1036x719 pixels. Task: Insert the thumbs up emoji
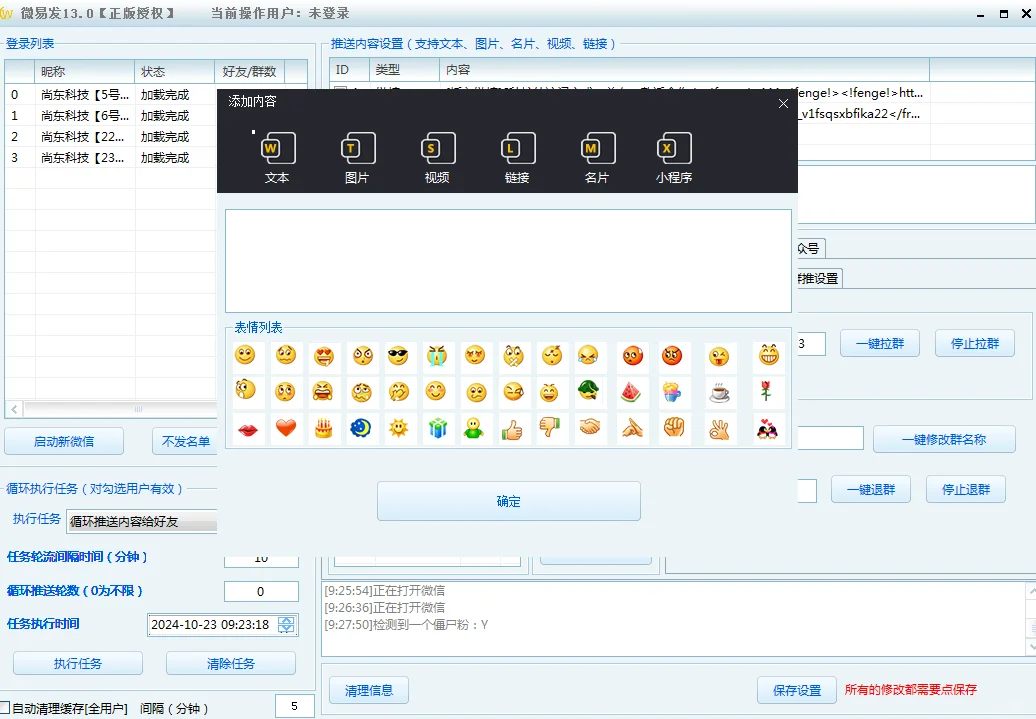click(512, 430)
